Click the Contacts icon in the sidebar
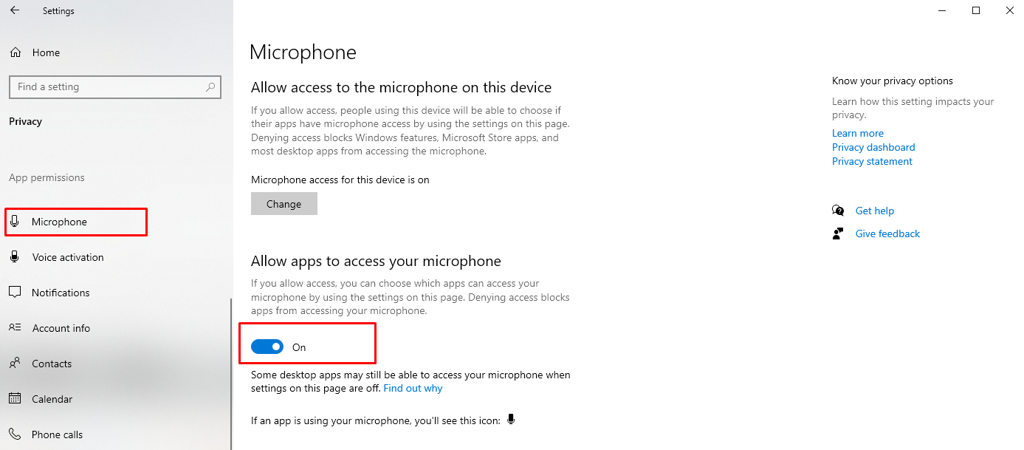The width and height of the screenshot is (1024, 450). [x=15, y=363]
